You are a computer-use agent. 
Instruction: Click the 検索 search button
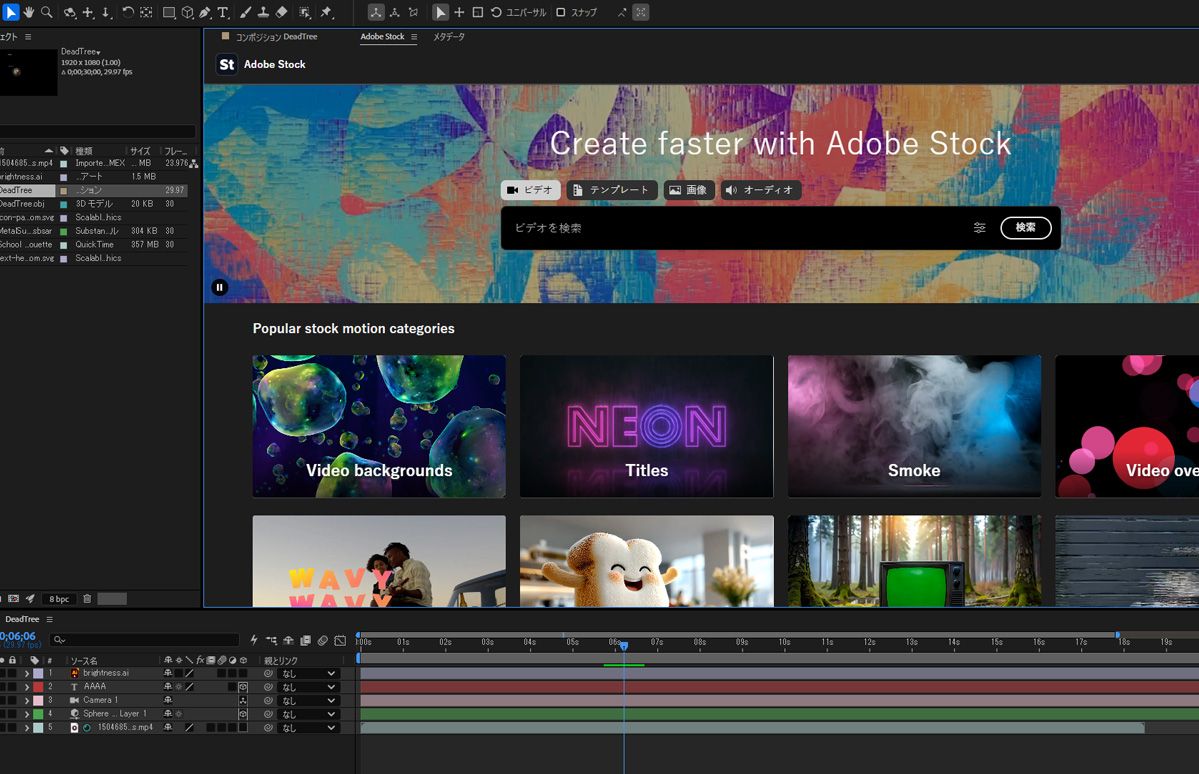click(1025, 228)
